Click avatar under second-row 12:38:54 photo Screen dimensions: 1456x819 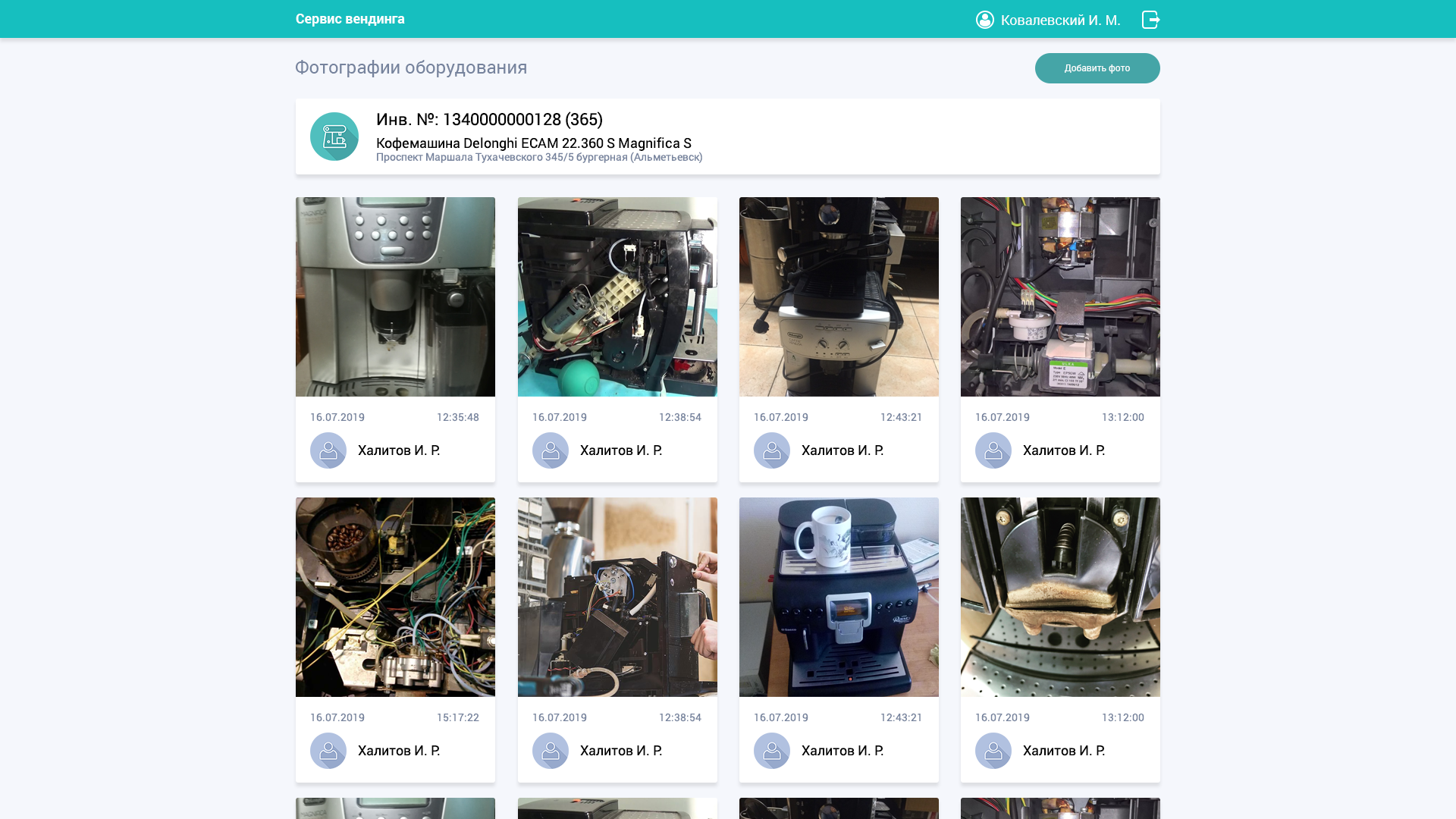(551, 751)
